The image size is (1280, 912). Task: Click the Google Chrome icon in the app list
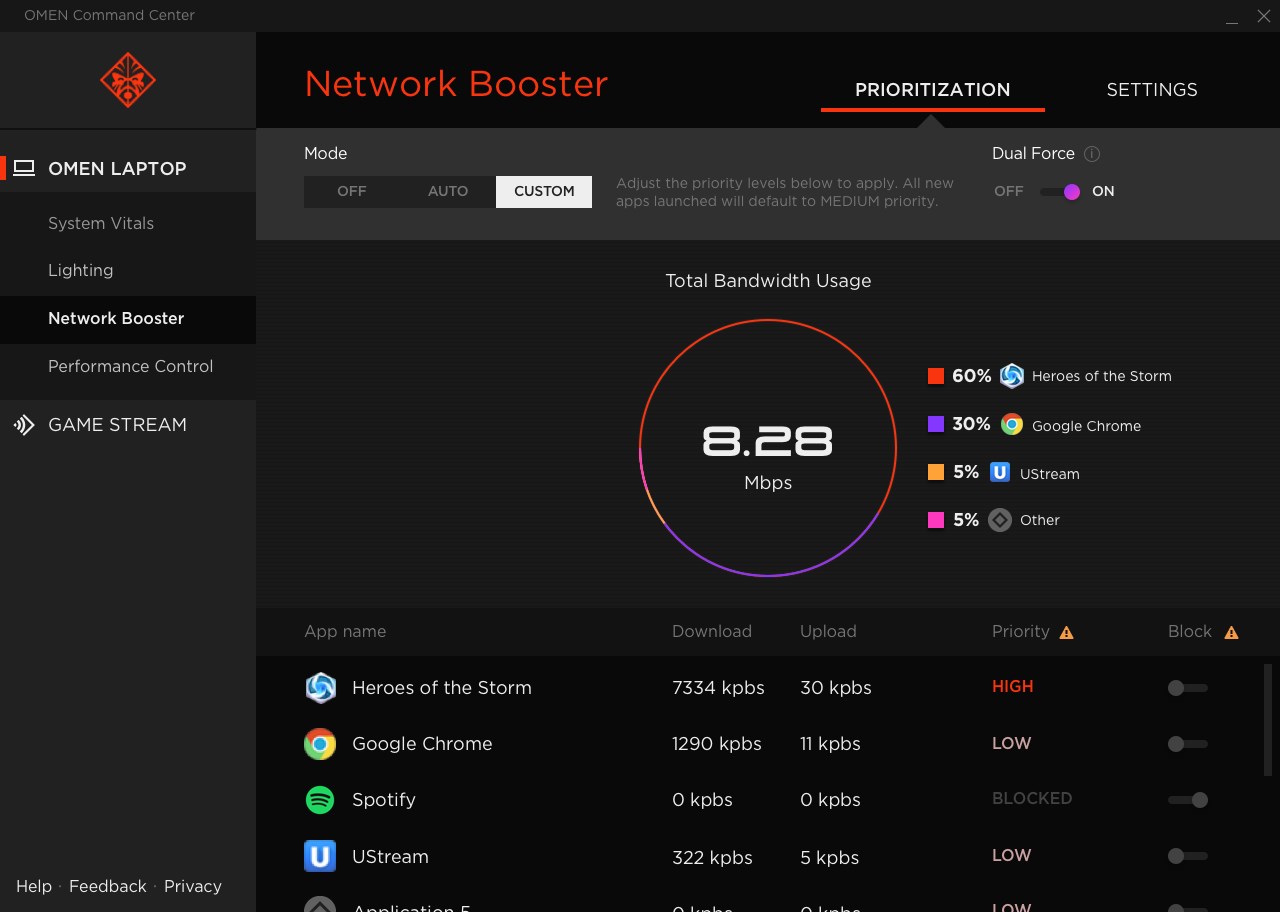pos(320,744)
